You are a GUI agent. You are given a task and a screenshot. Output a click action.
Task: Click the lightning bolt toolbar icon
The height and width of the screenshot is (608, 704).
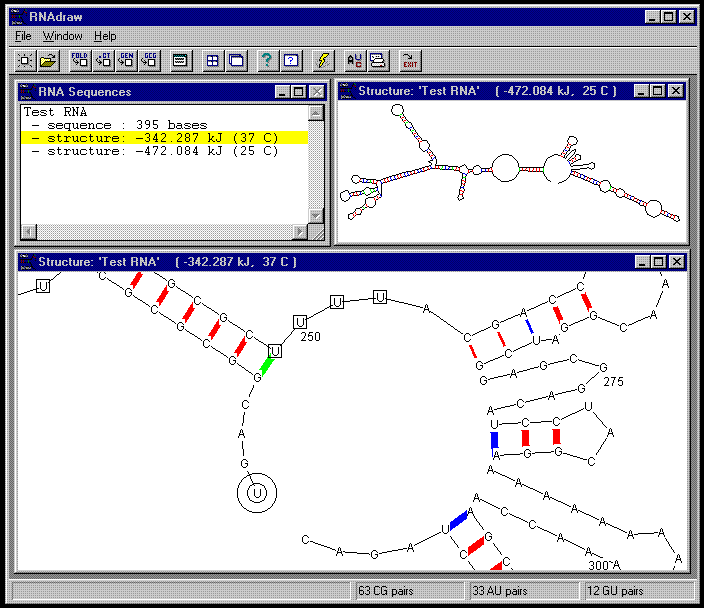click(323, 60)
